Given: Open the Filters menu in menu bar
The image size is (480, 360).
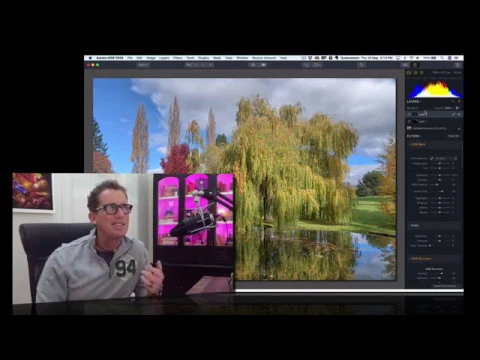Looking at the screenshot, I should (x=178, y=58).
